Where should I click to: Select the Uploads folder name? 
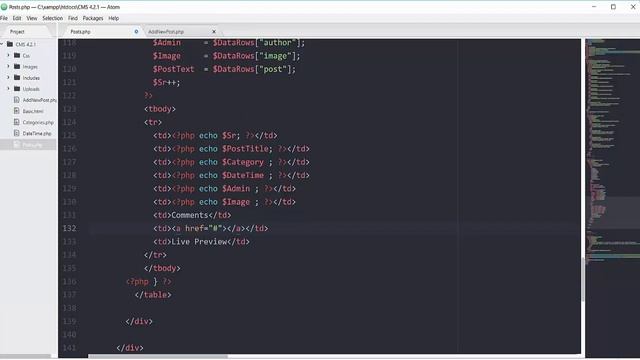pyautogui.click(x=31, y=89)
